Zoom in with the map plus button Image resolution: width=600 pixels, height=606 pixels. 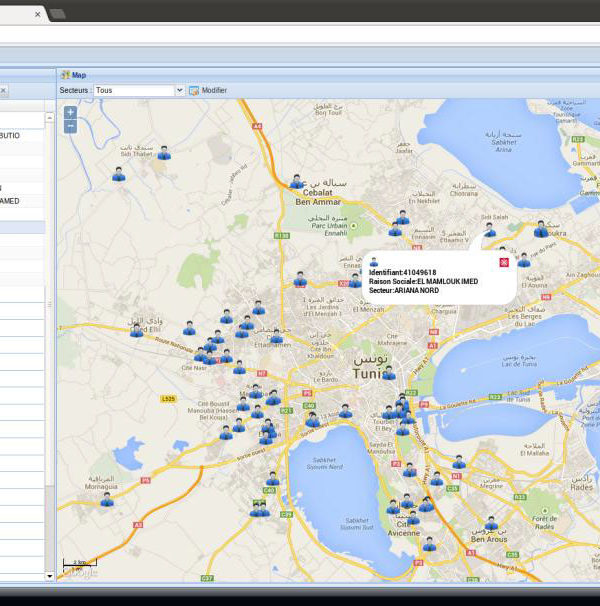point(70,113)
